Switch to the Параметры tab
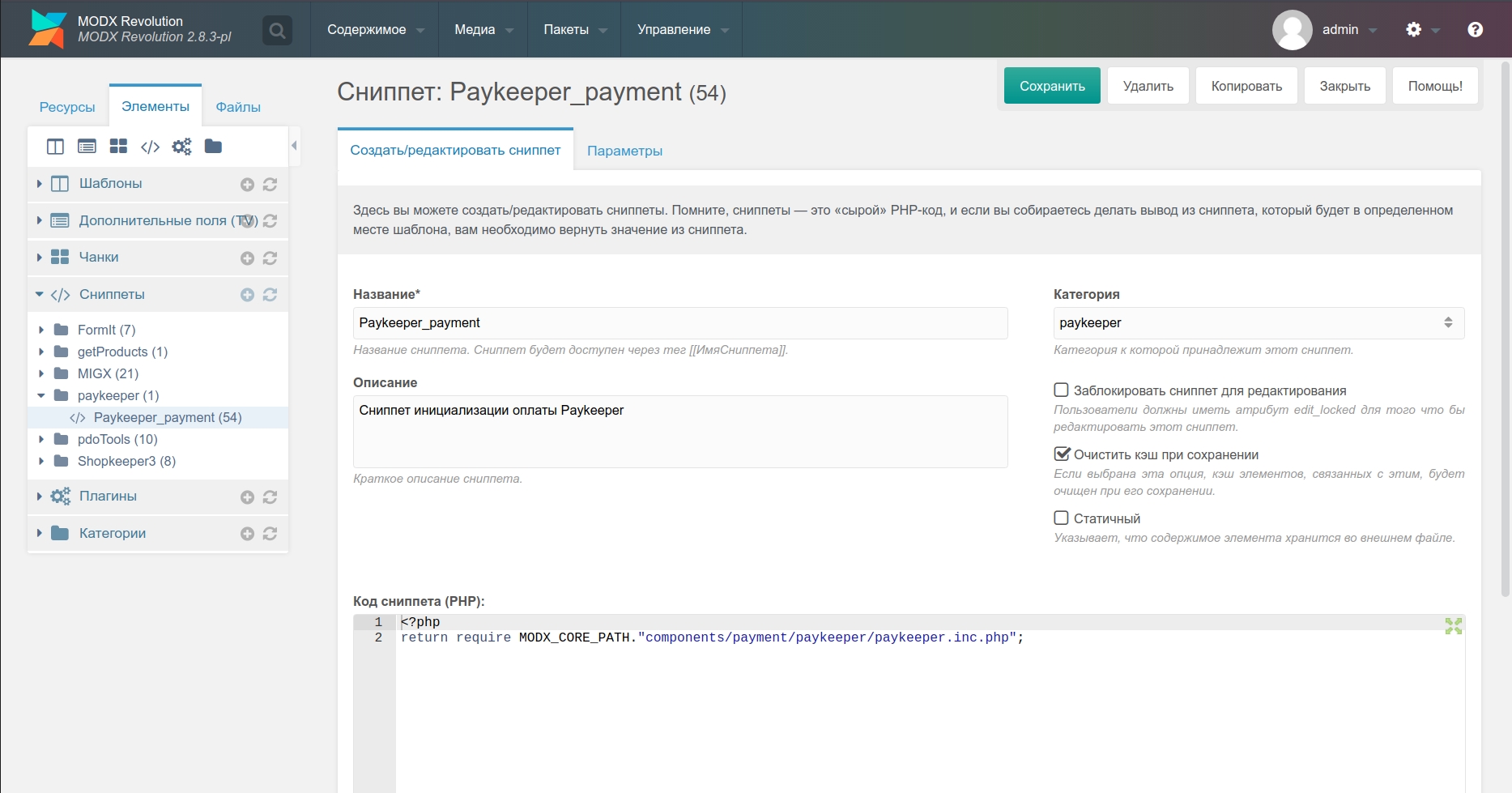Screen dimensions: 1512x793 pos(624,151)
